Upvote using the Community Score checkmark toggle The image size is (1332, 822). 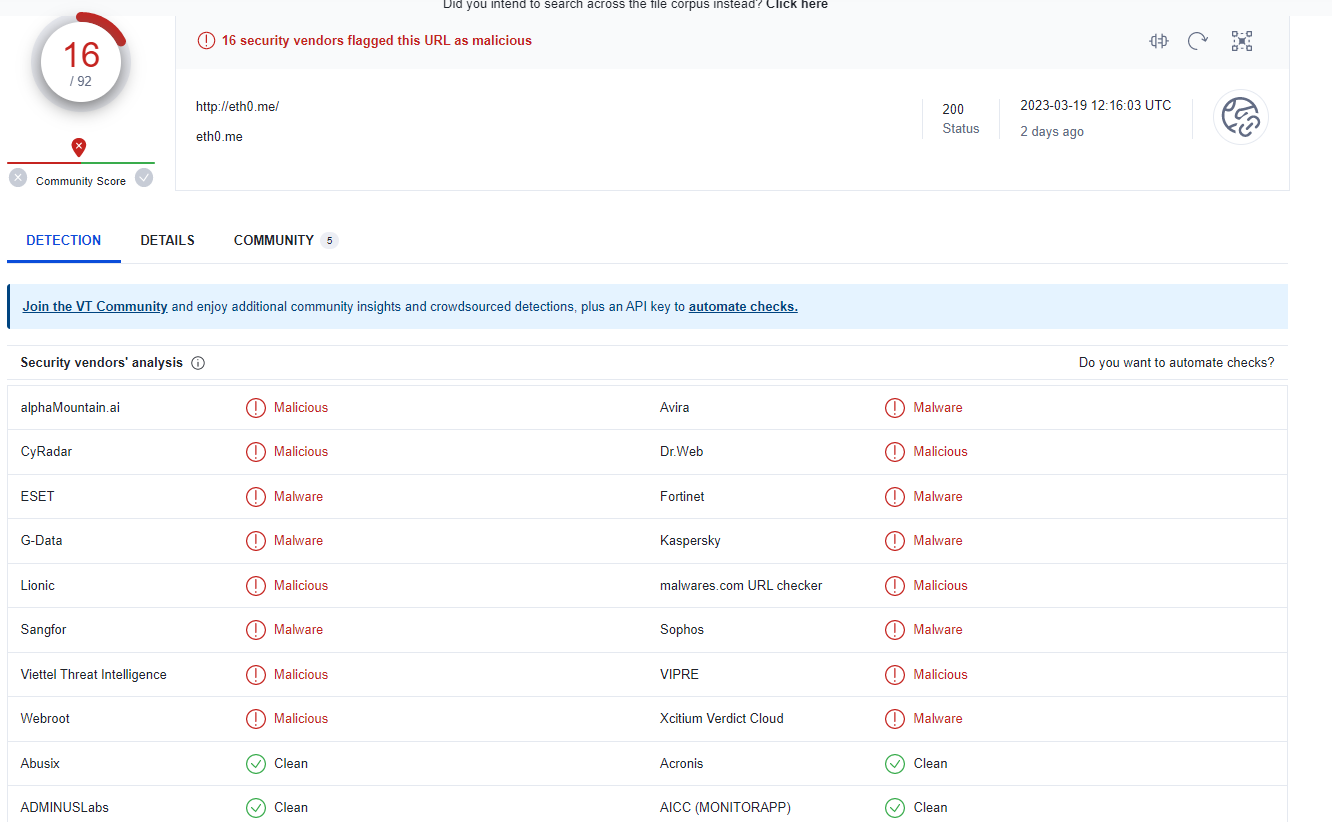[x=144, y=177]
